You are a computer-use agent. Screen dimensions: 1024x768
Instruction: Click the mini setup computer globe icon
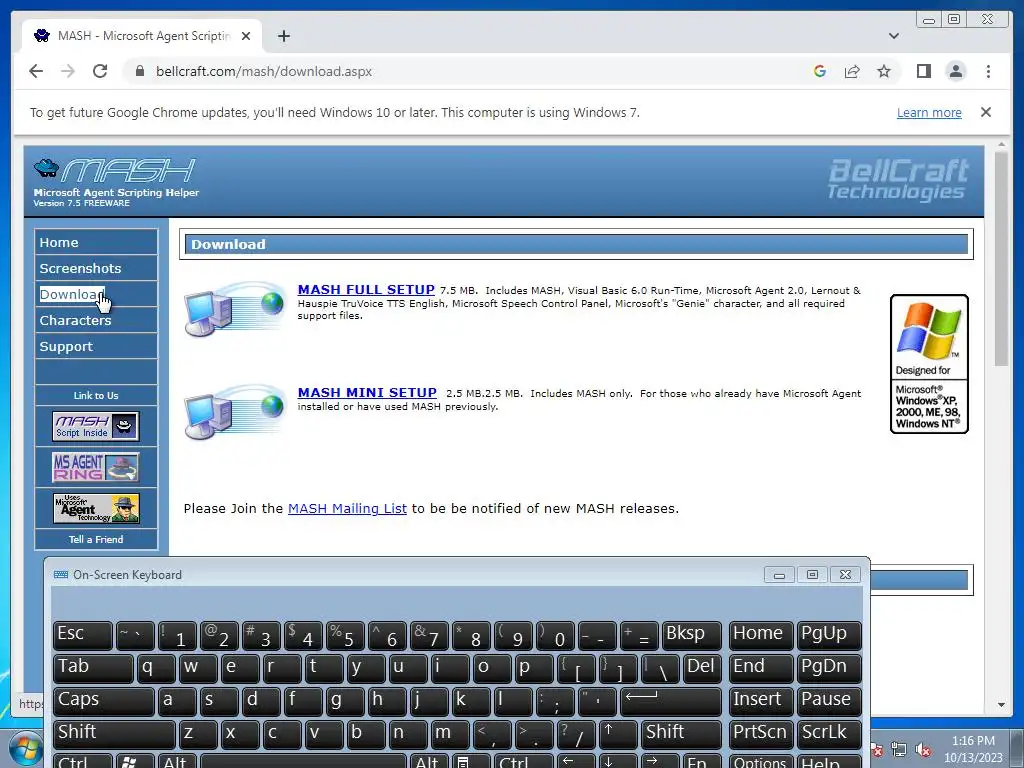[235, 411]
